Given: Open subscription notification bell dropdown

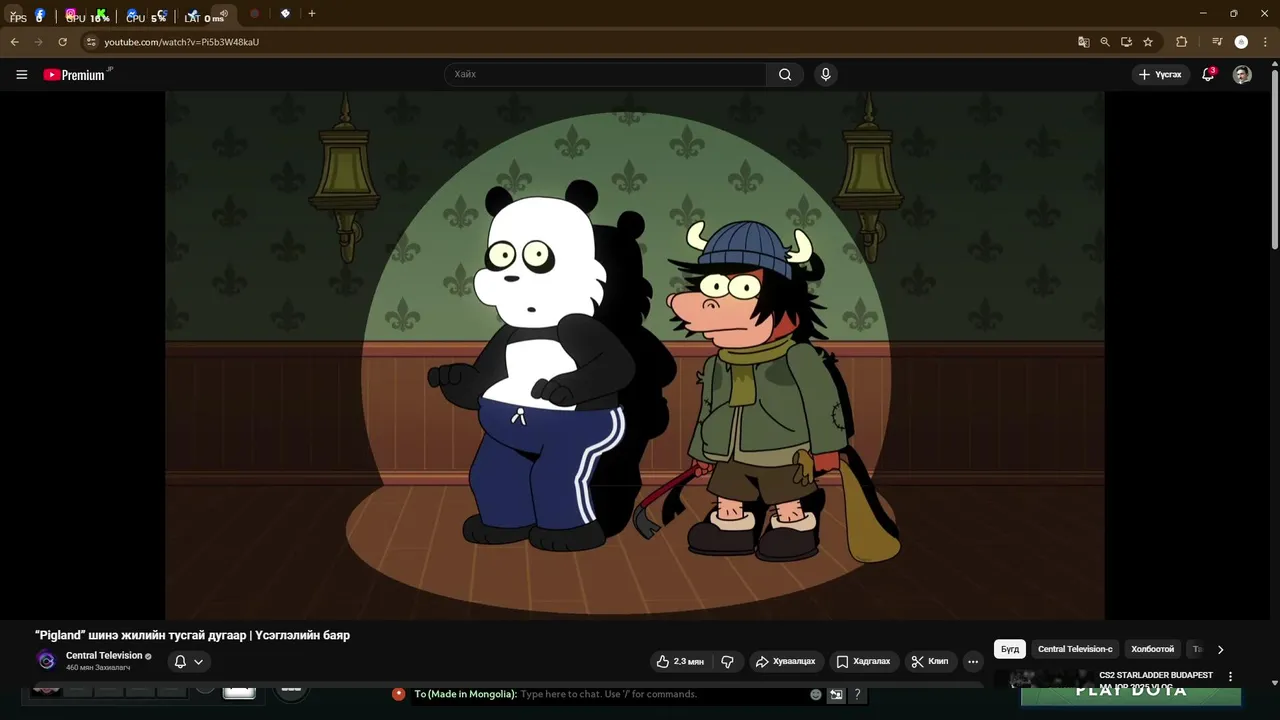Looking at the screenshot, I should coord(189,661).
